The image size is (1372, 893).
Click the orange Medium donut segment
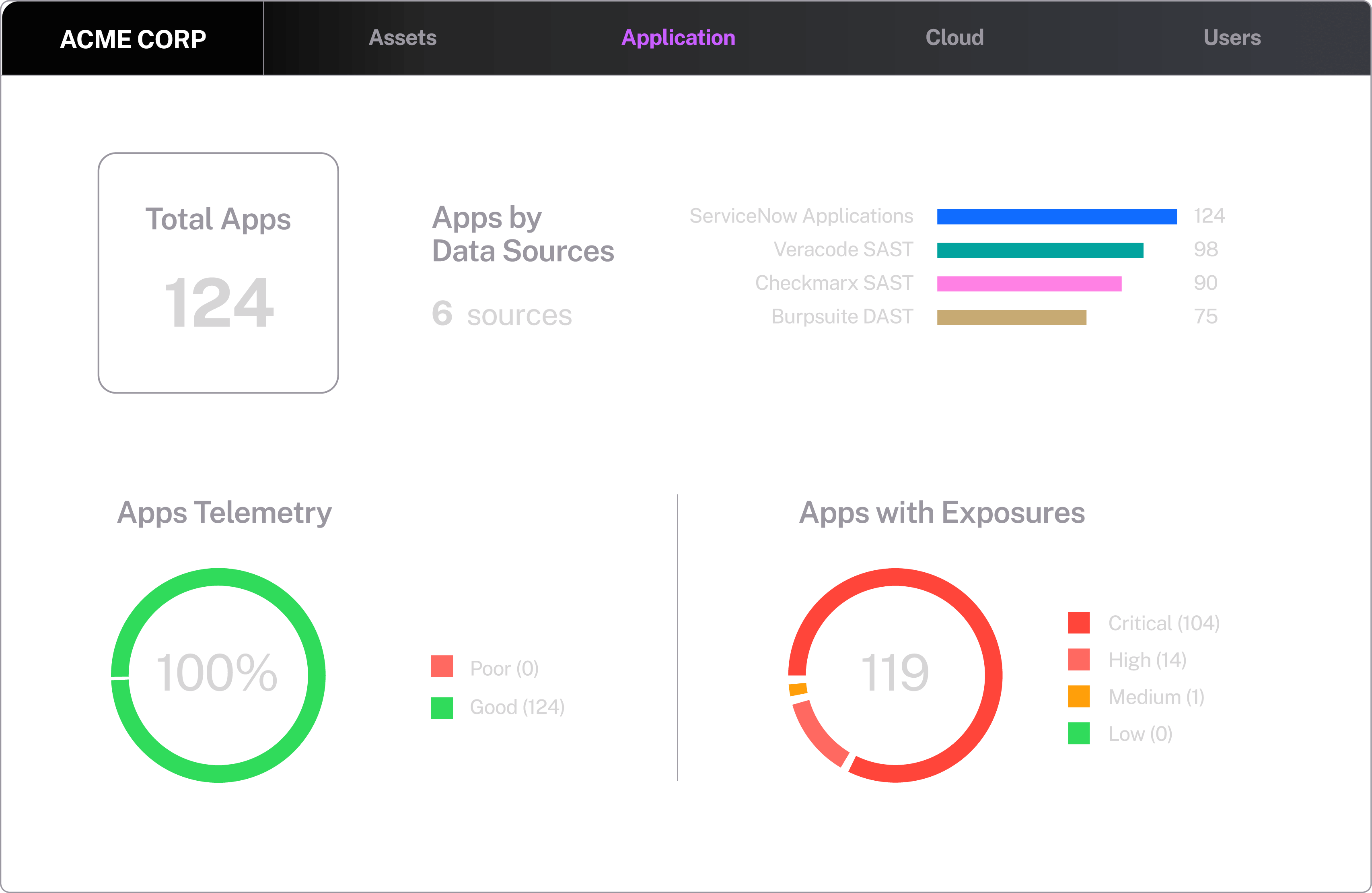point(798,689)
